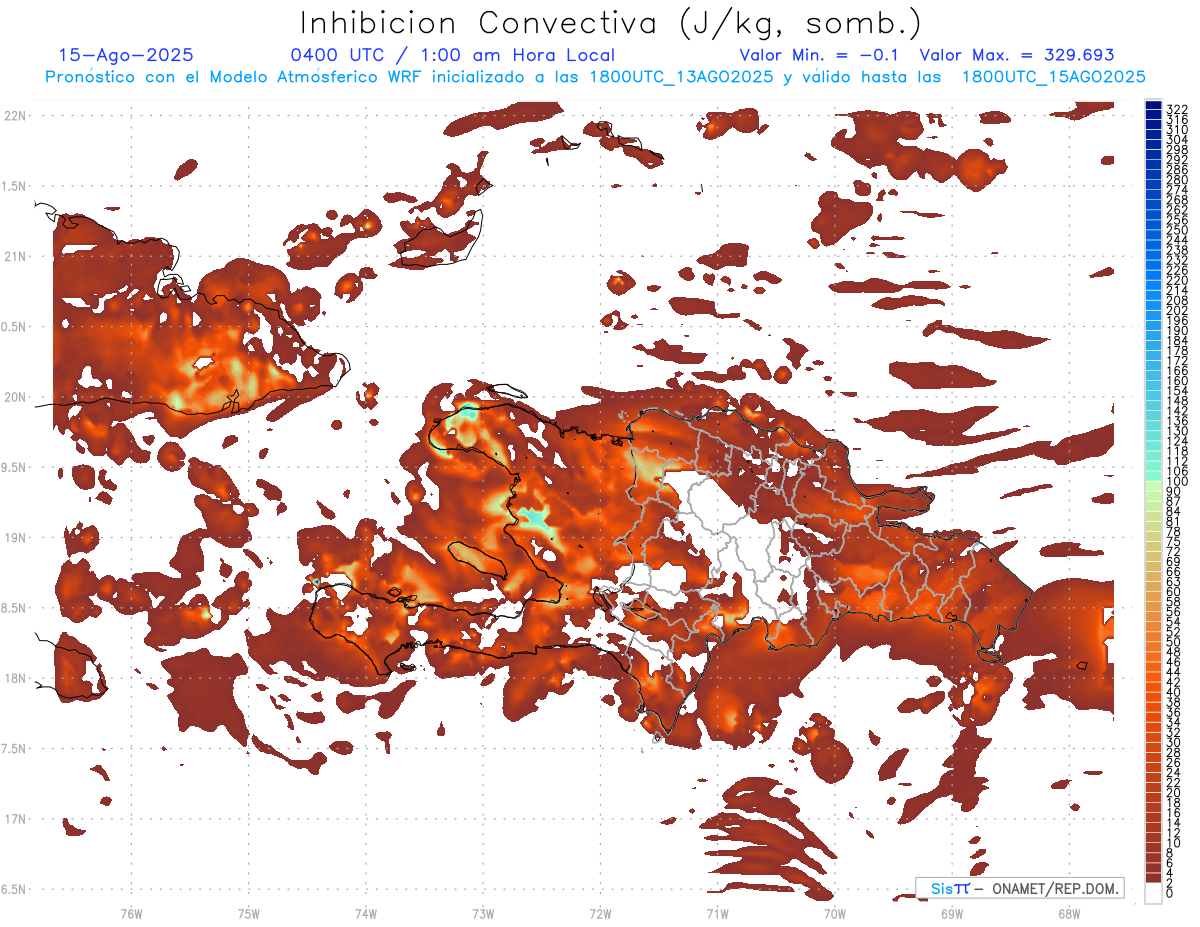The height and width of the screenshot is (927, 1200).
Task: Click the 74W longitude label
Action: click(365, 913)
